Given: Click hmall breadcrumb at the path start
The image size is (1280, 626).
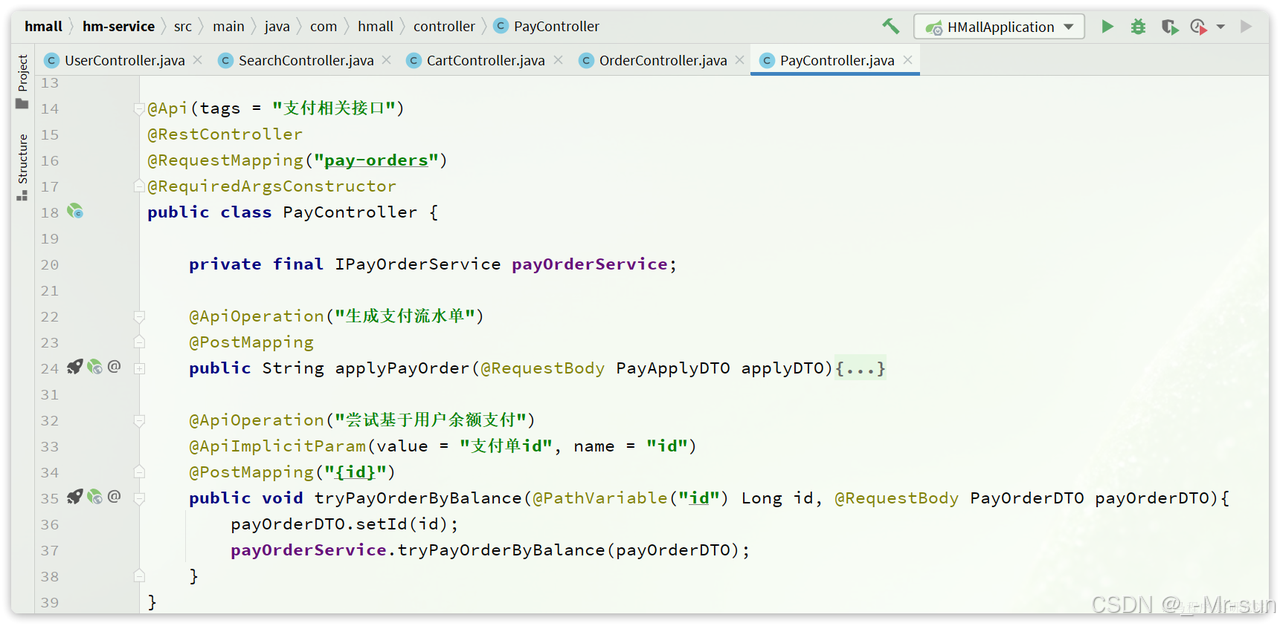Looking at the screenshot, I should tap(43, 26).
